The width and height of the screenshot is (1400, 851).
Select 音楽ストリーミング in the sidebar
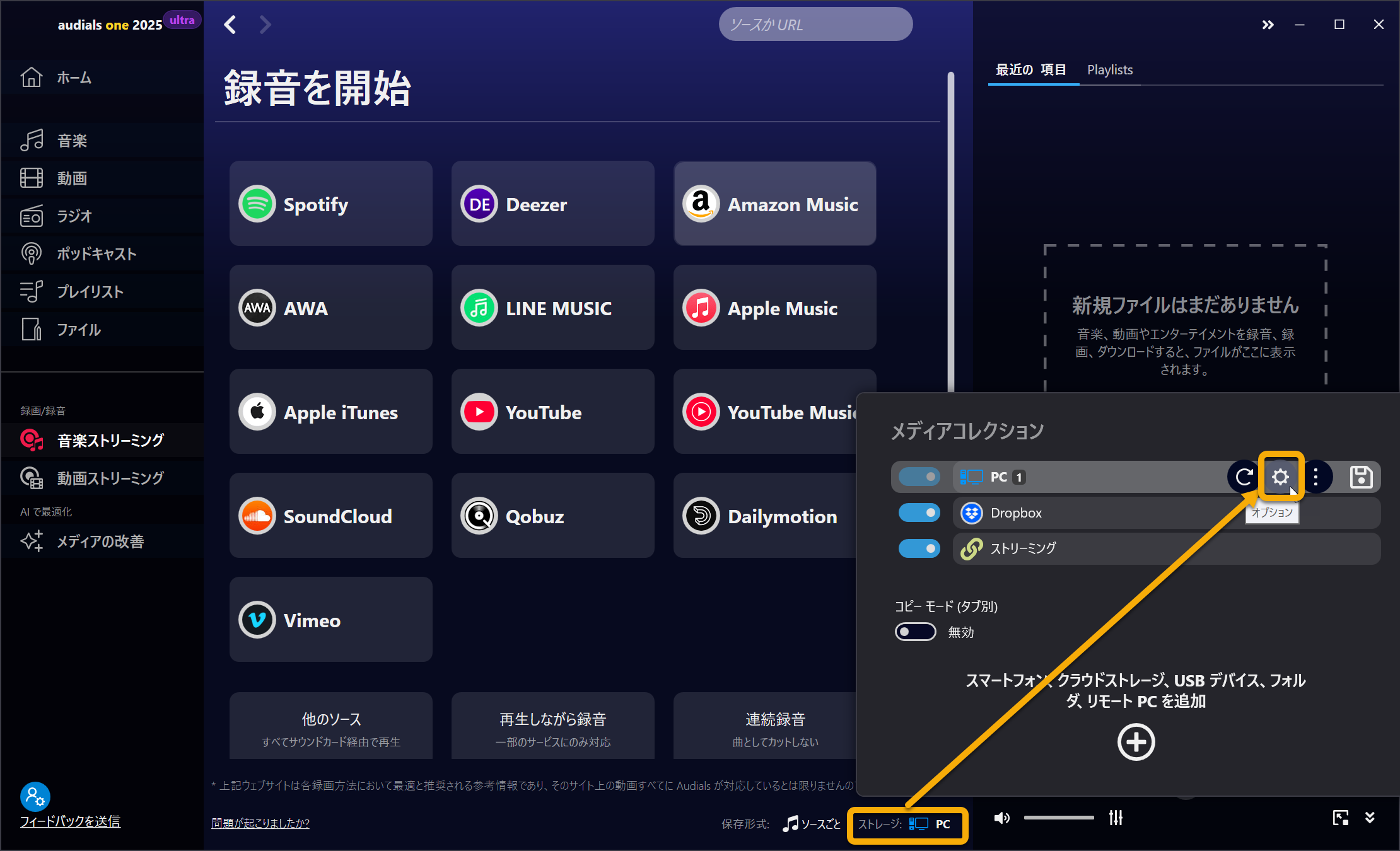pyautogui.click(x=102, y=441)
